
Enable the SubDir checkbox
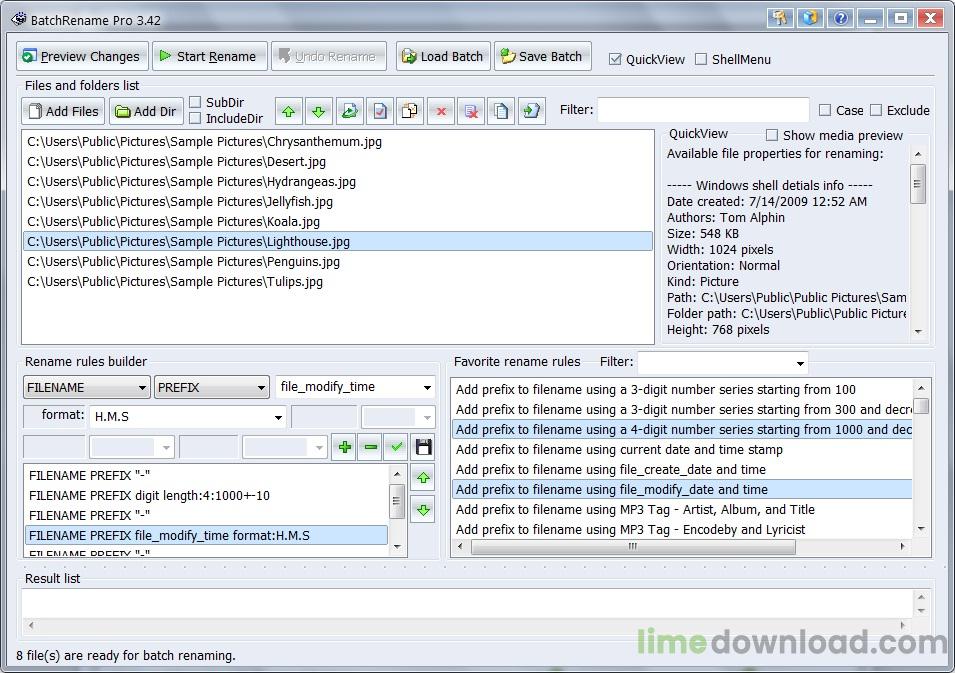click(x=196, y=102)
